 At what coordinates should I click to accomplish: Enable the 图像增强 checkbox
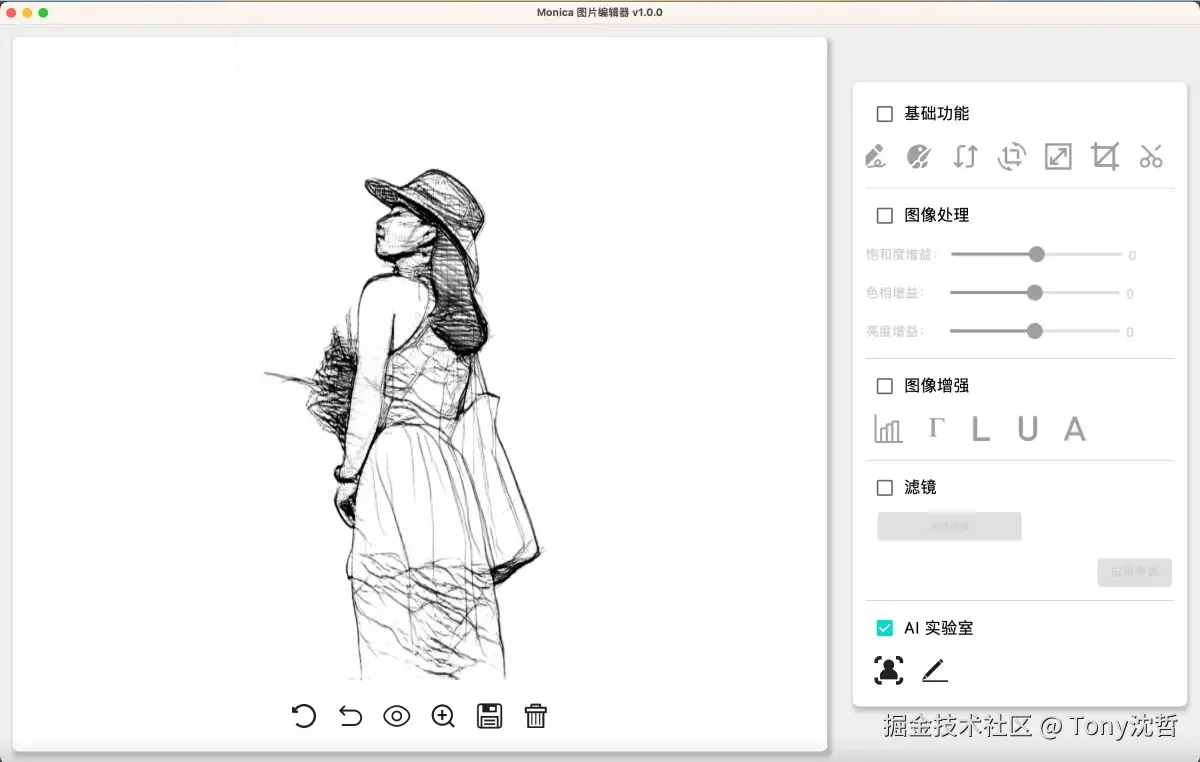click(x=885, y=386)
